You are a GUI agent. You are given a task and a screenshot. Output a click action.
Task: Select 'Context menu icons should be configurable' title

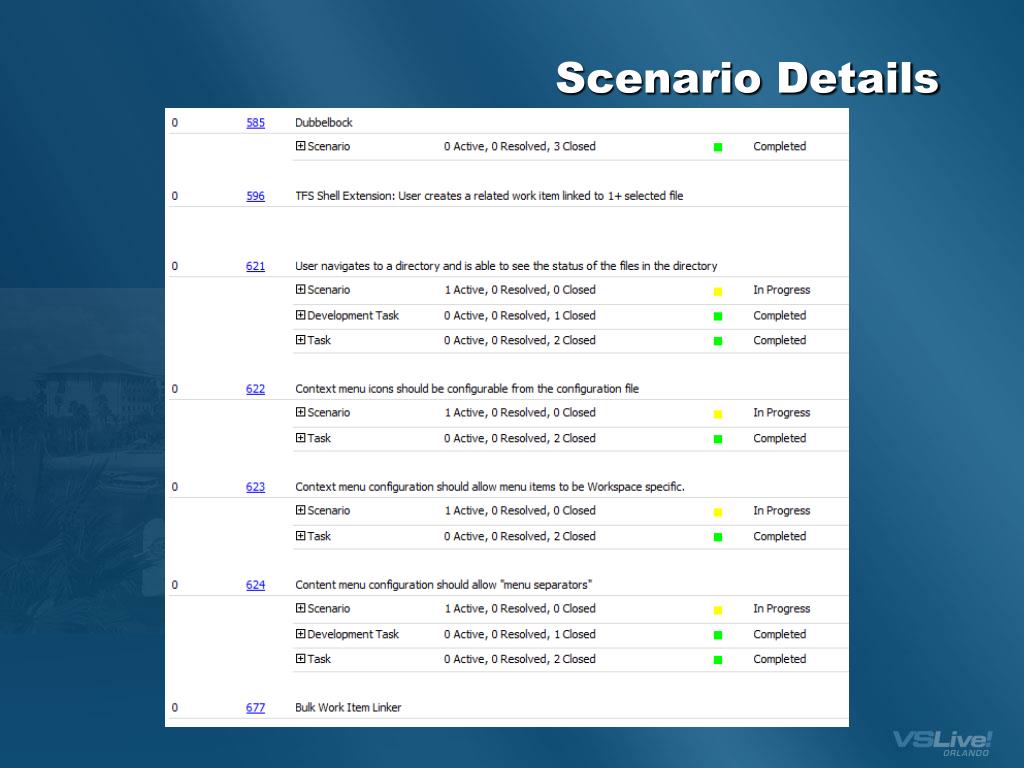pos(467,389)
